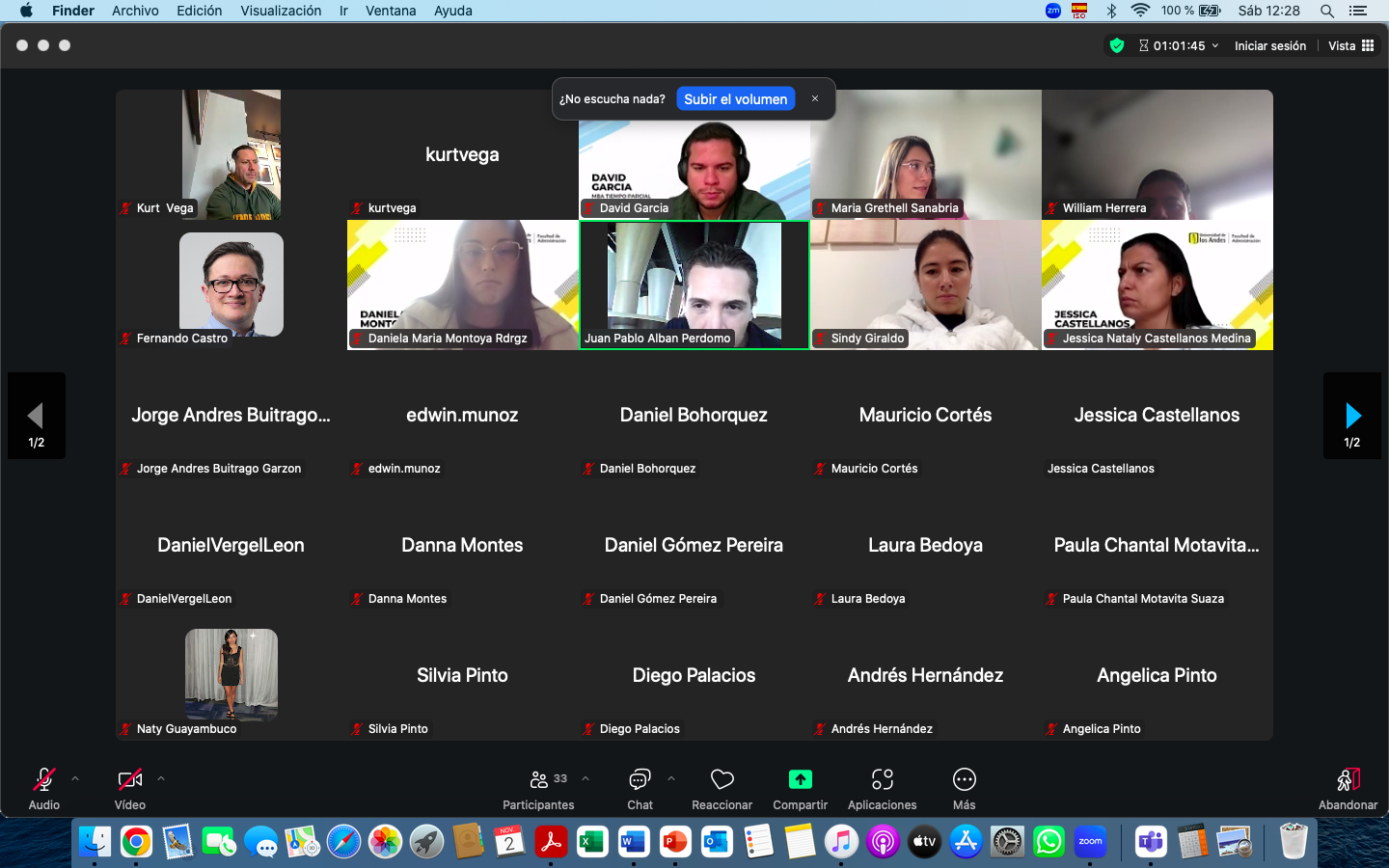The width and height of the screenshot is (1389, 868).
Task: Open the Music app in the Dock
Action: coord(841,842)
